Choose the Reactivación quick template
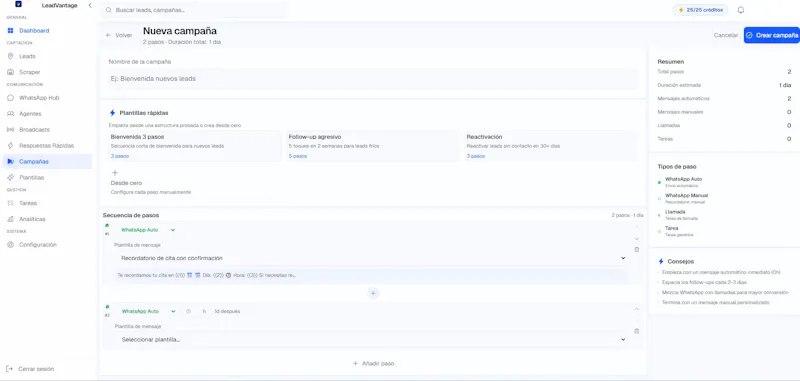 click(551, 146)
